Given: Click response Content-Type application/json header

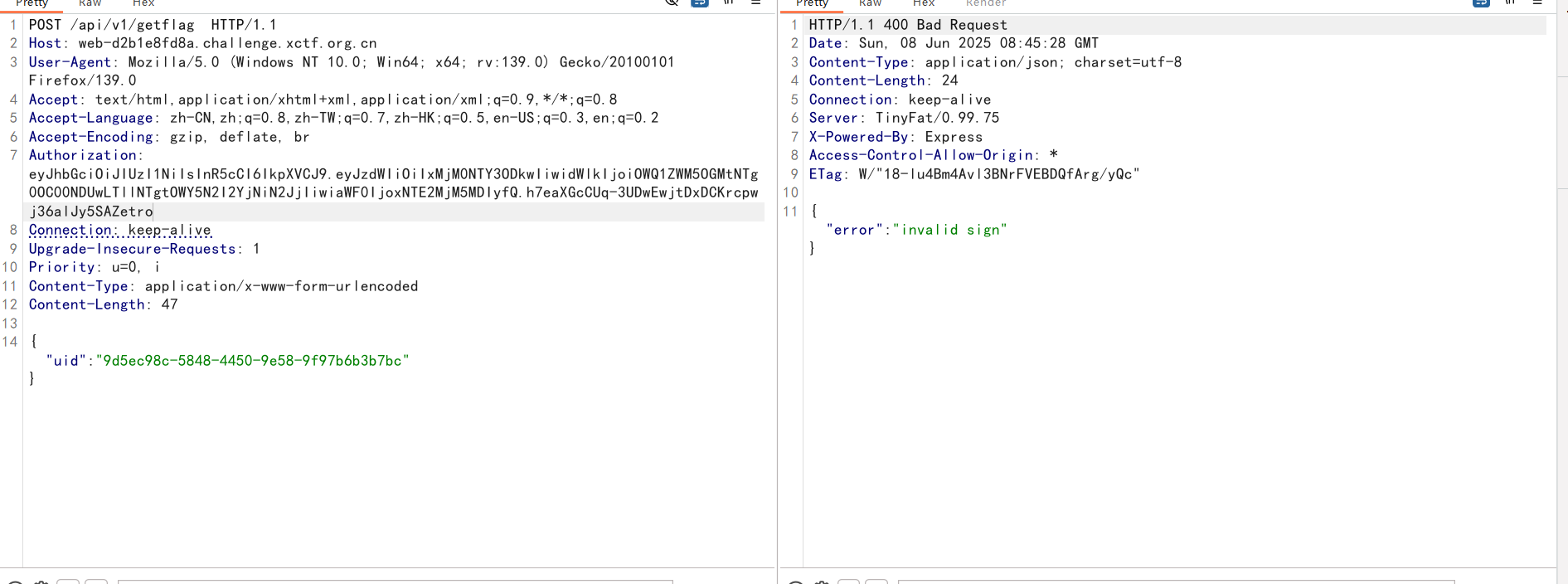Looking at the screenshot, I should (x=995, y=62).
